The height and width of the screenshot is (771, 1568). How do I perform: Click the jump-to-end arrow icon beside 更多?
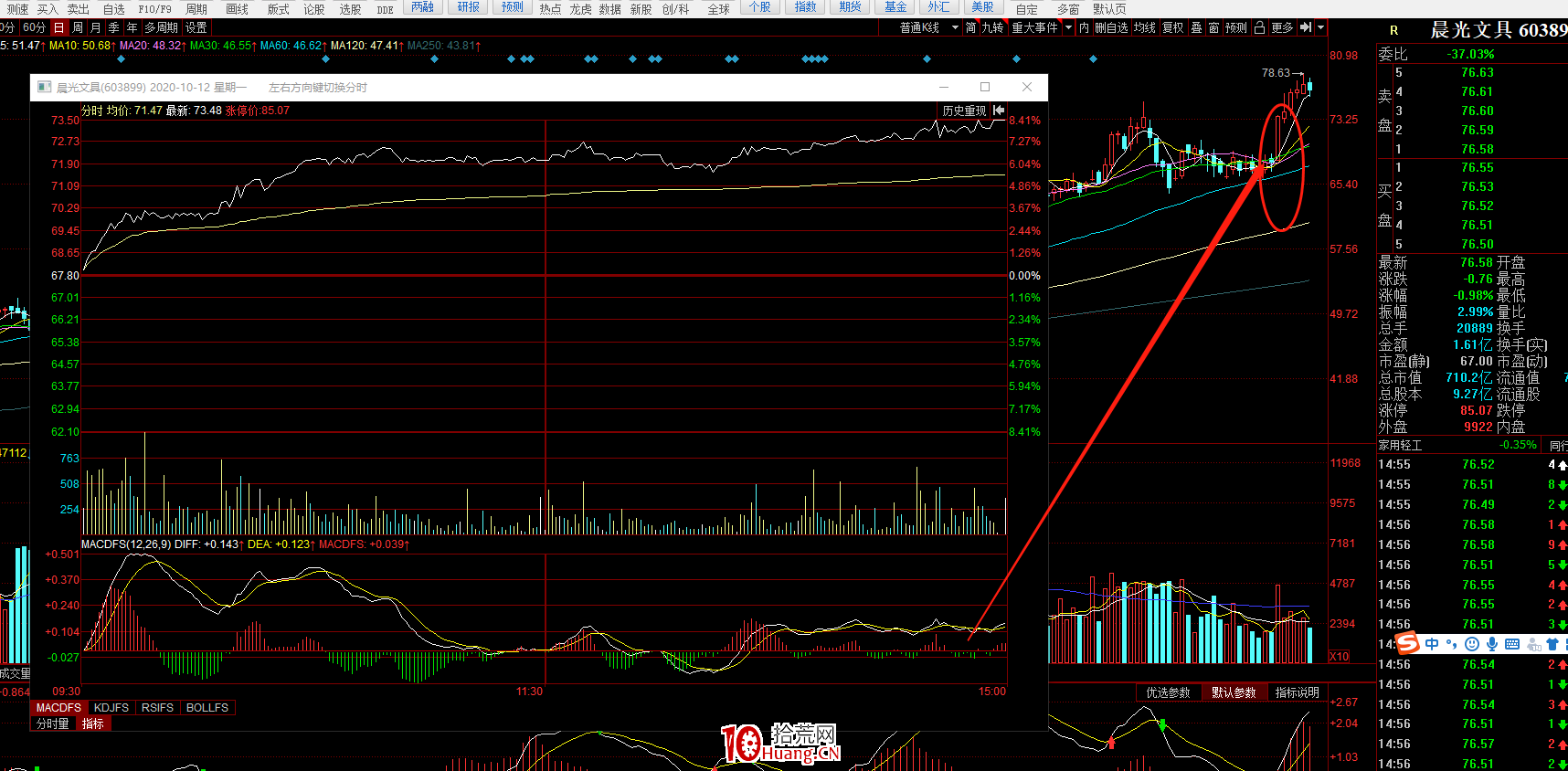click(1306, 27)
